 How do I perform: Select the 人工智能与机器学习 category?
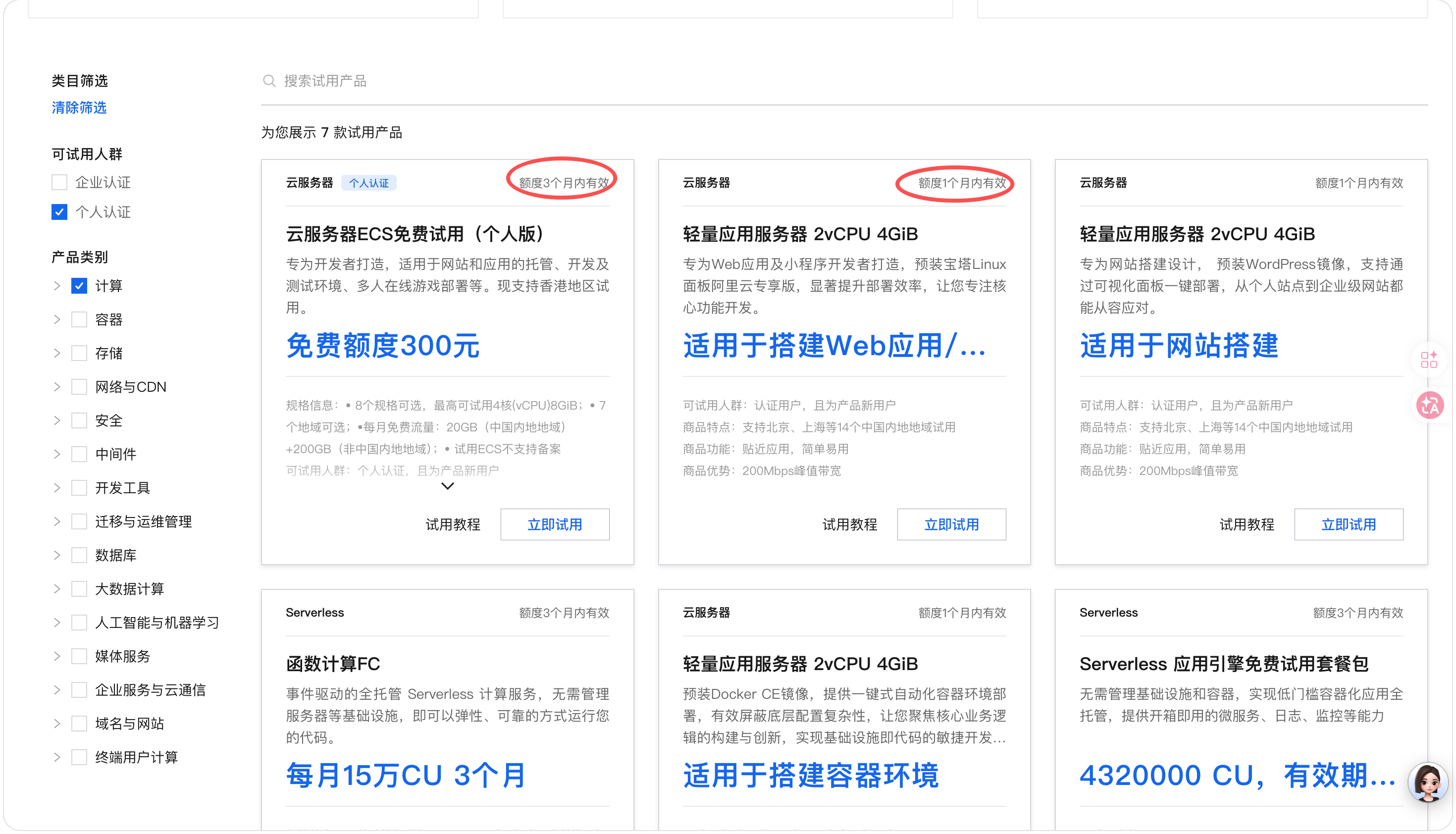pyautogui.click(x=79, y=623)
